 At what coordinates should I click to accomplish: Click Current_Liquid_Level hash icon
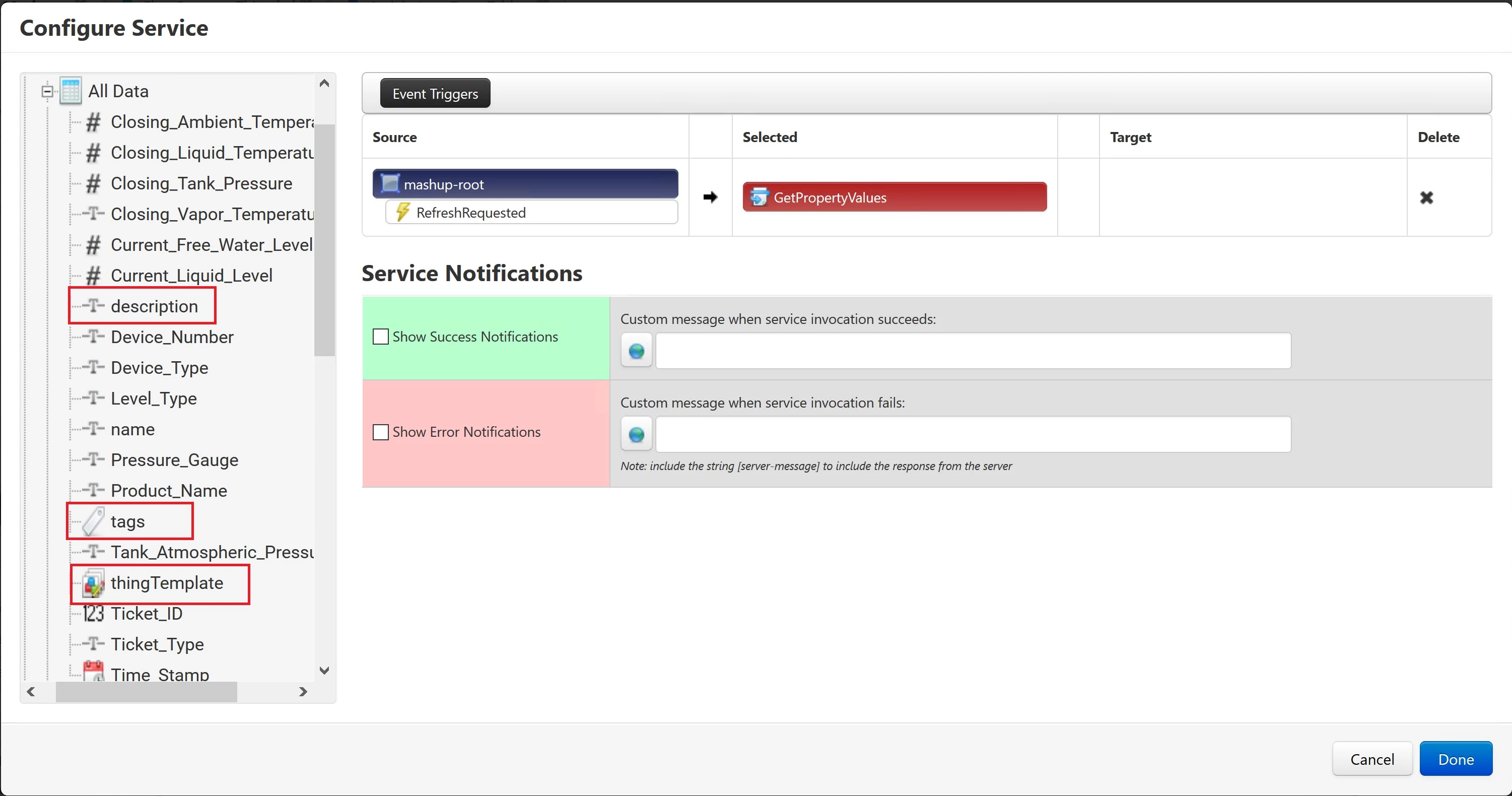[93, 275]
